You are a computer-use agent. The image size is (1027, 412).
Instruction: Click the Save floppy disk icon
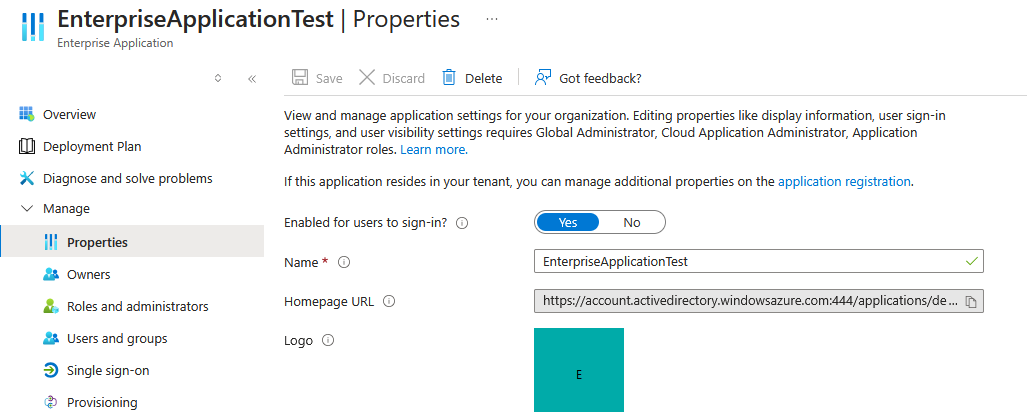click(x=300, y=78)
